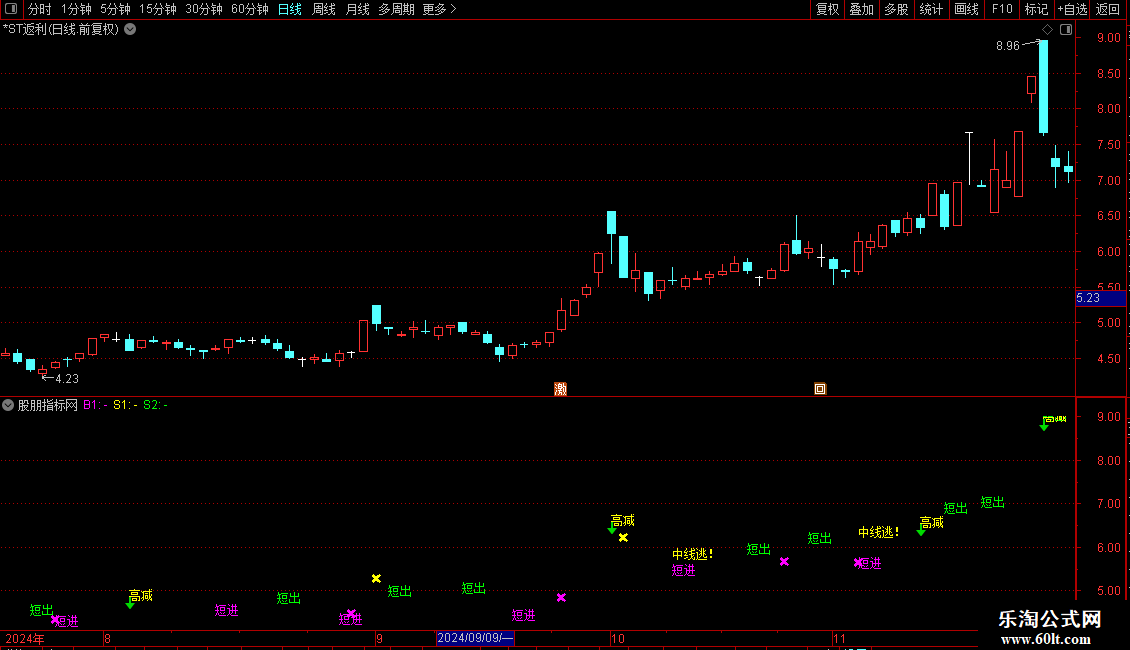The image size is (1130, 650).
Task: Select the 1分钟 period tab
Action: (76, 9)
